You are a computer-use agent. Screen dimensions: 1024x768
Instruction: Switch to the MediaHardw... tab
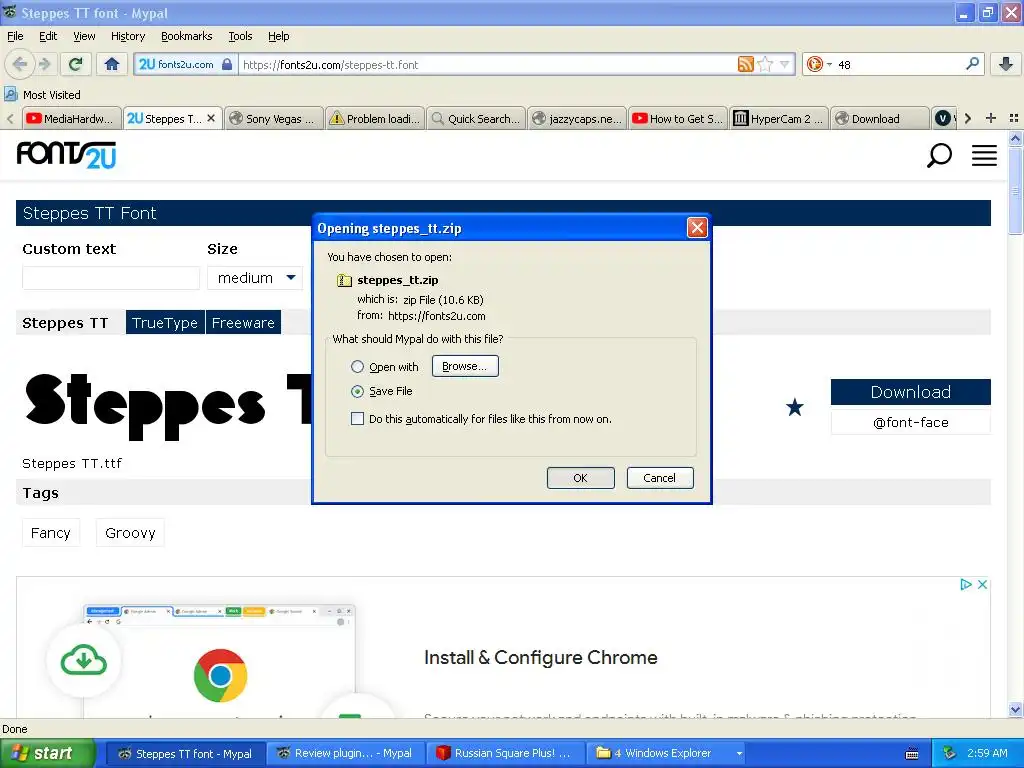pyautogui.click(x=72, y=118)
